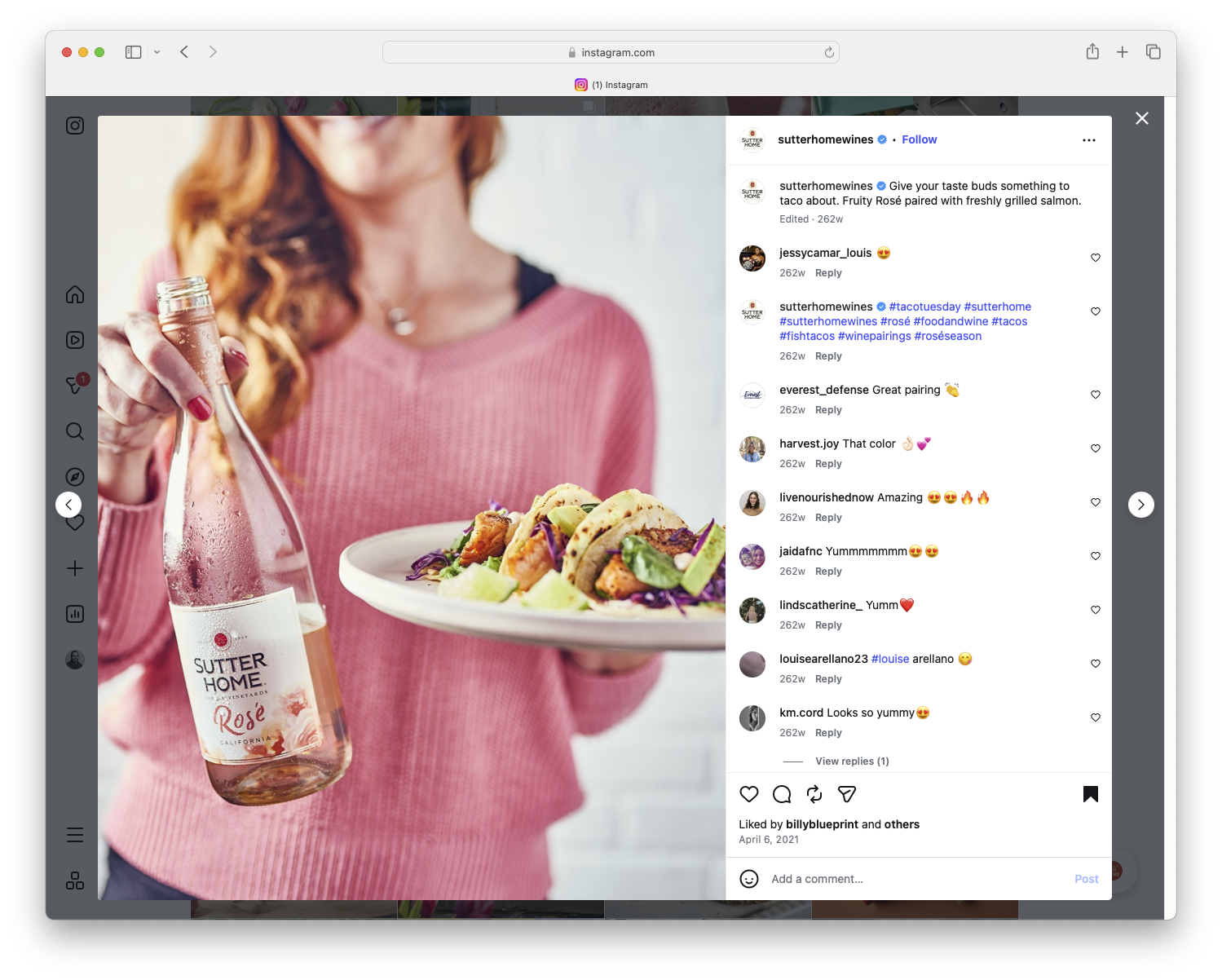Go to Home feed in the sidebar

75,294
